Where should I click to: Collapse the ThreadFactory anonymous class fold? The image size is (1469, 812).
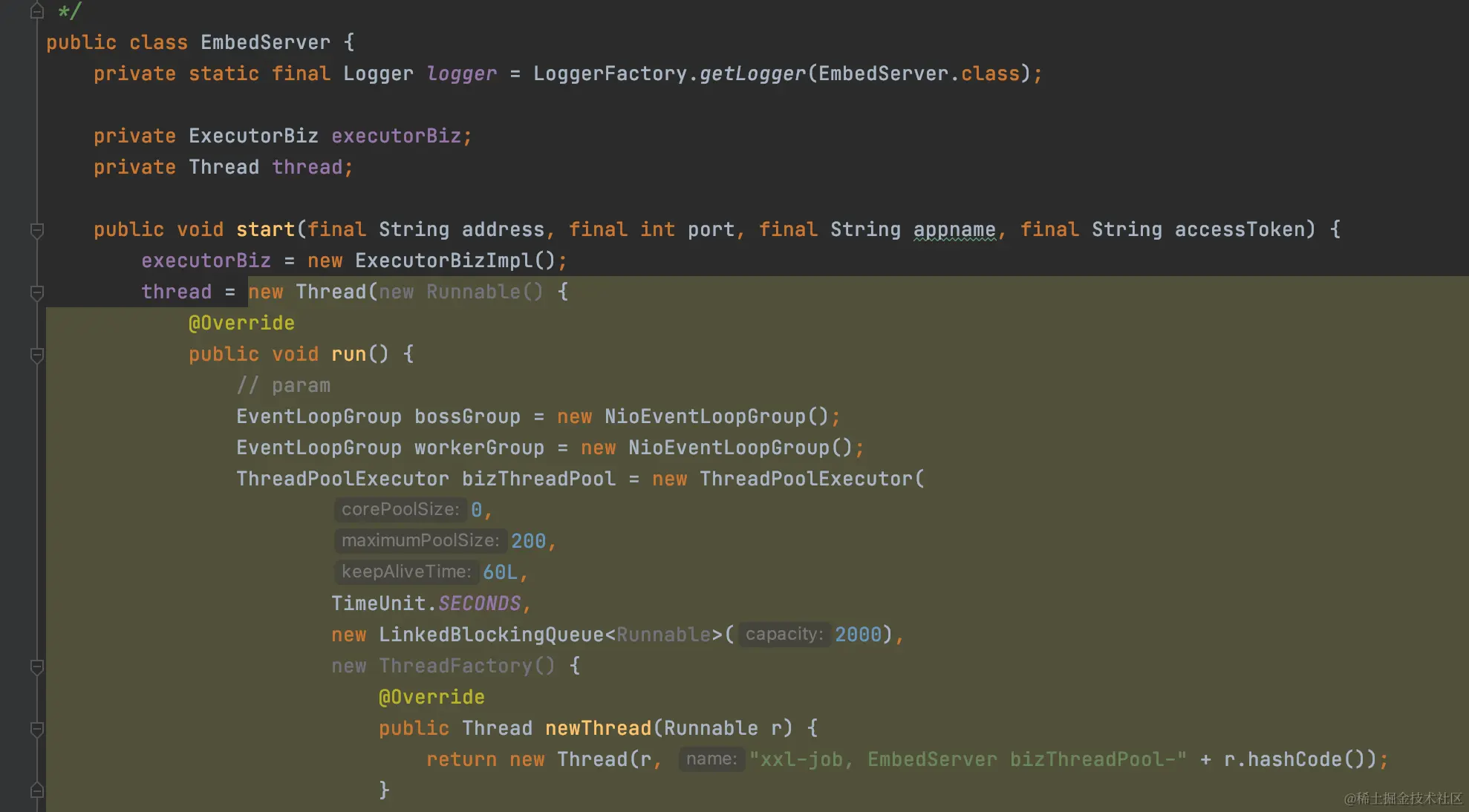coord(36,667)
